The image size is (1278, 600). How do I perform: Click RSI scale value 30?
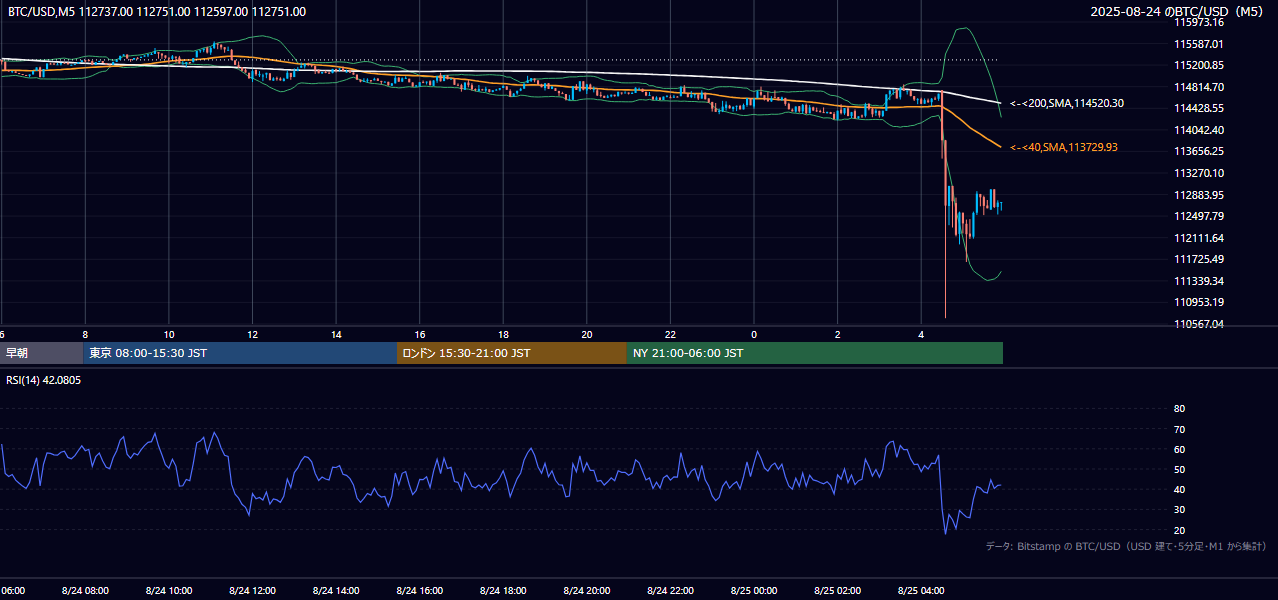1179,510
